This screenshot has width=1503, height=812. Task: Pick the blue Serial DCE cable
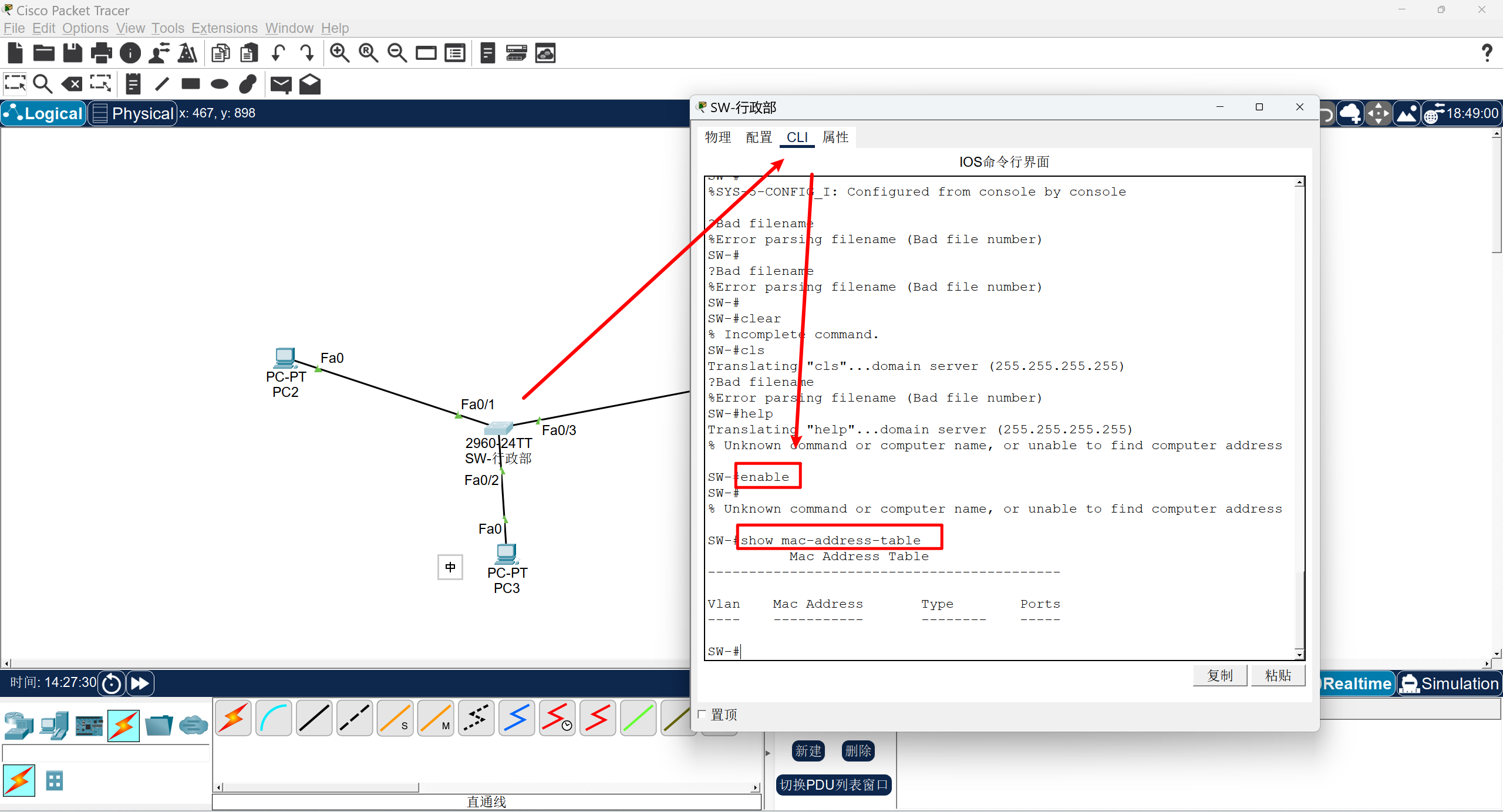pos(517,718)
